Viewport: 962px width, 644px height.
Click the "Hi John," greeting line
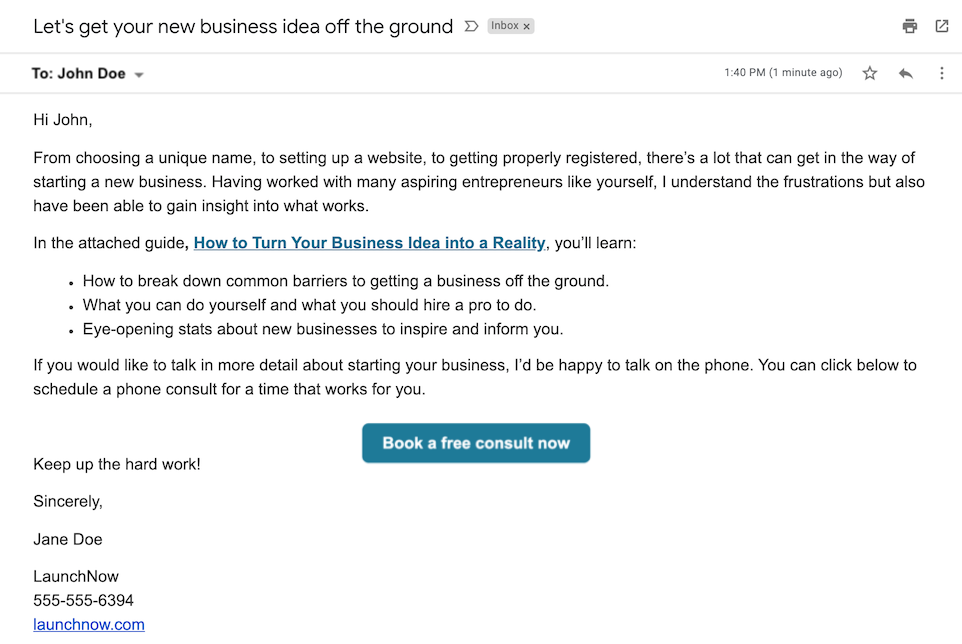point(62,120)
